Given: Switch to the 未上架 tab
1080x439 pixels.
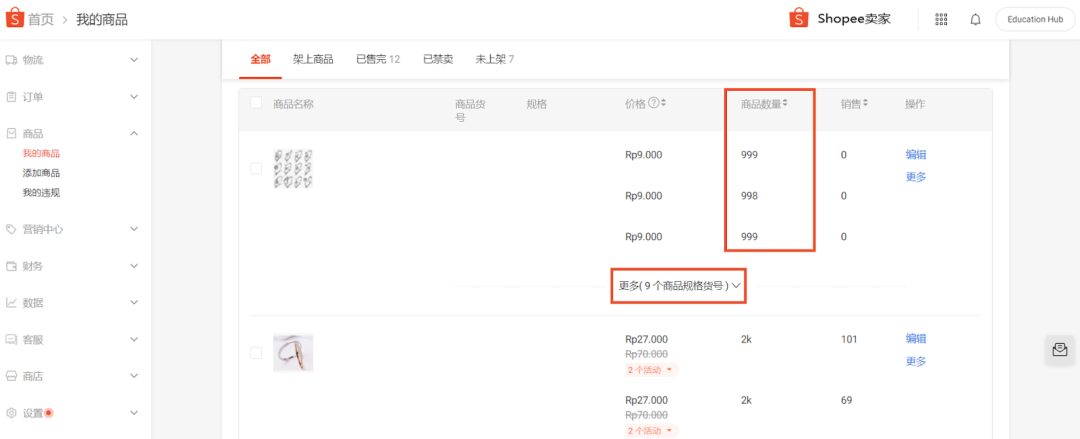Looking at the screenshot, I should point(494,59).
